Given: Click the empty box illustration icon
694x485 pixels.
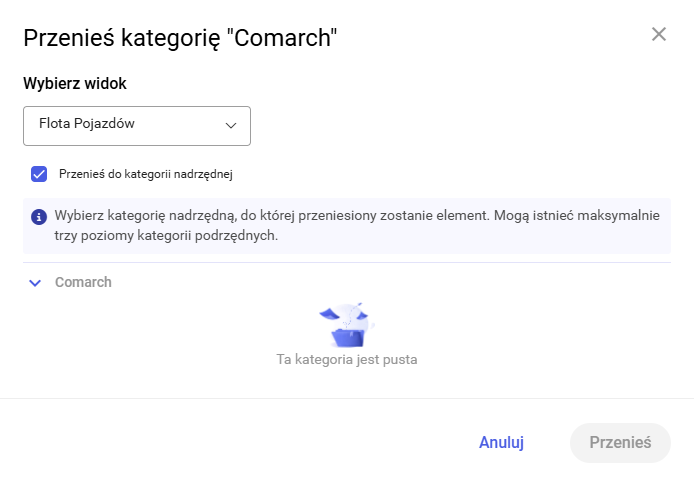Looking at the screenshot, I should [346, 323].
